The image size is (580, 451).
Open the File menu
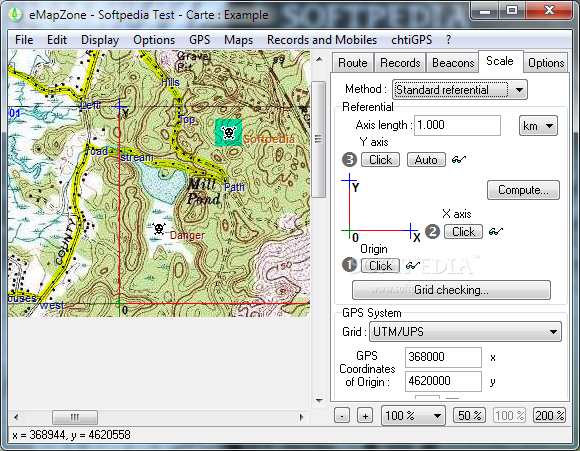(x=24, y=40)
